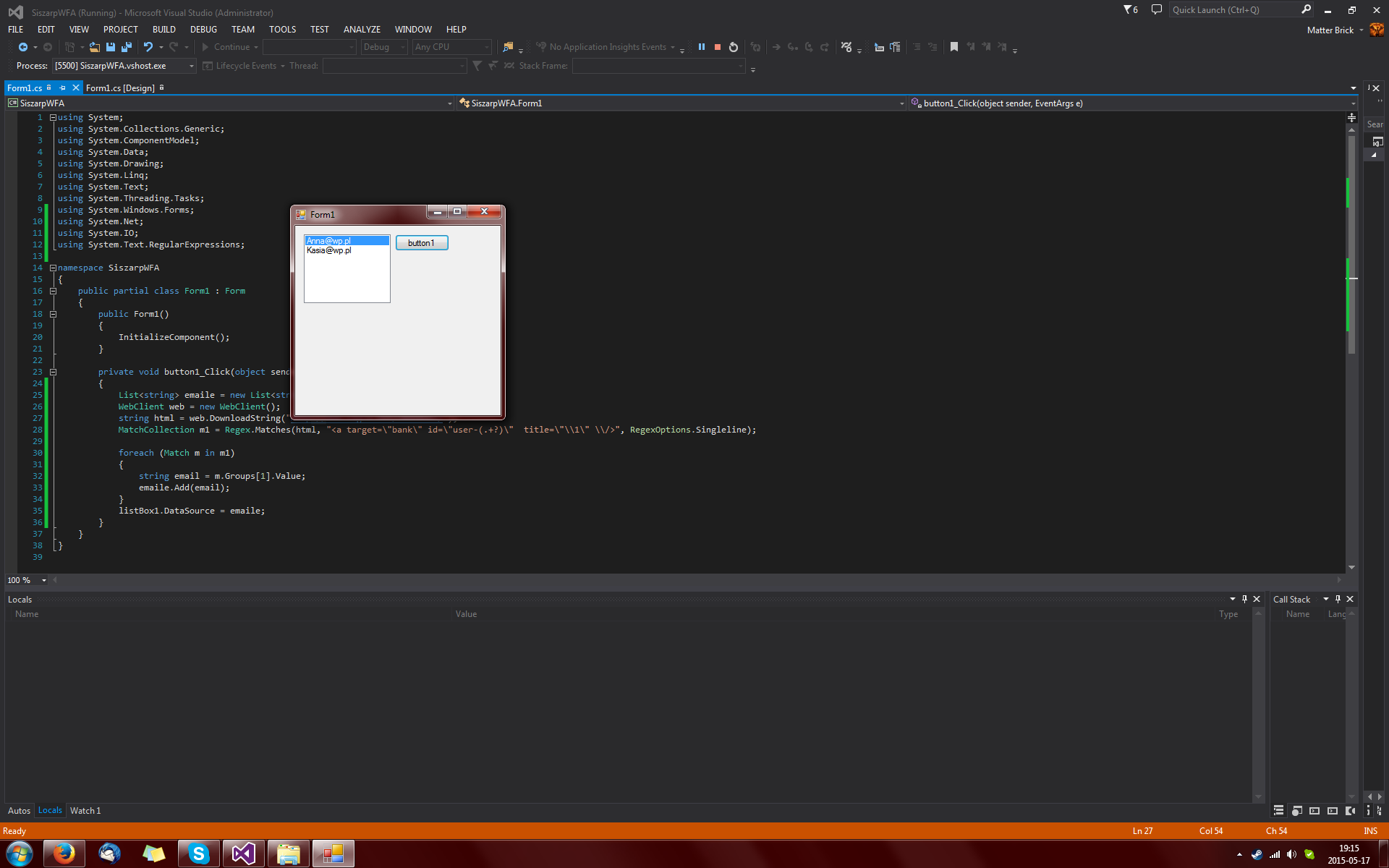The image size is (1389, 868).
Task: Click the Skype taskbar icon
Action: coord(199,854)
